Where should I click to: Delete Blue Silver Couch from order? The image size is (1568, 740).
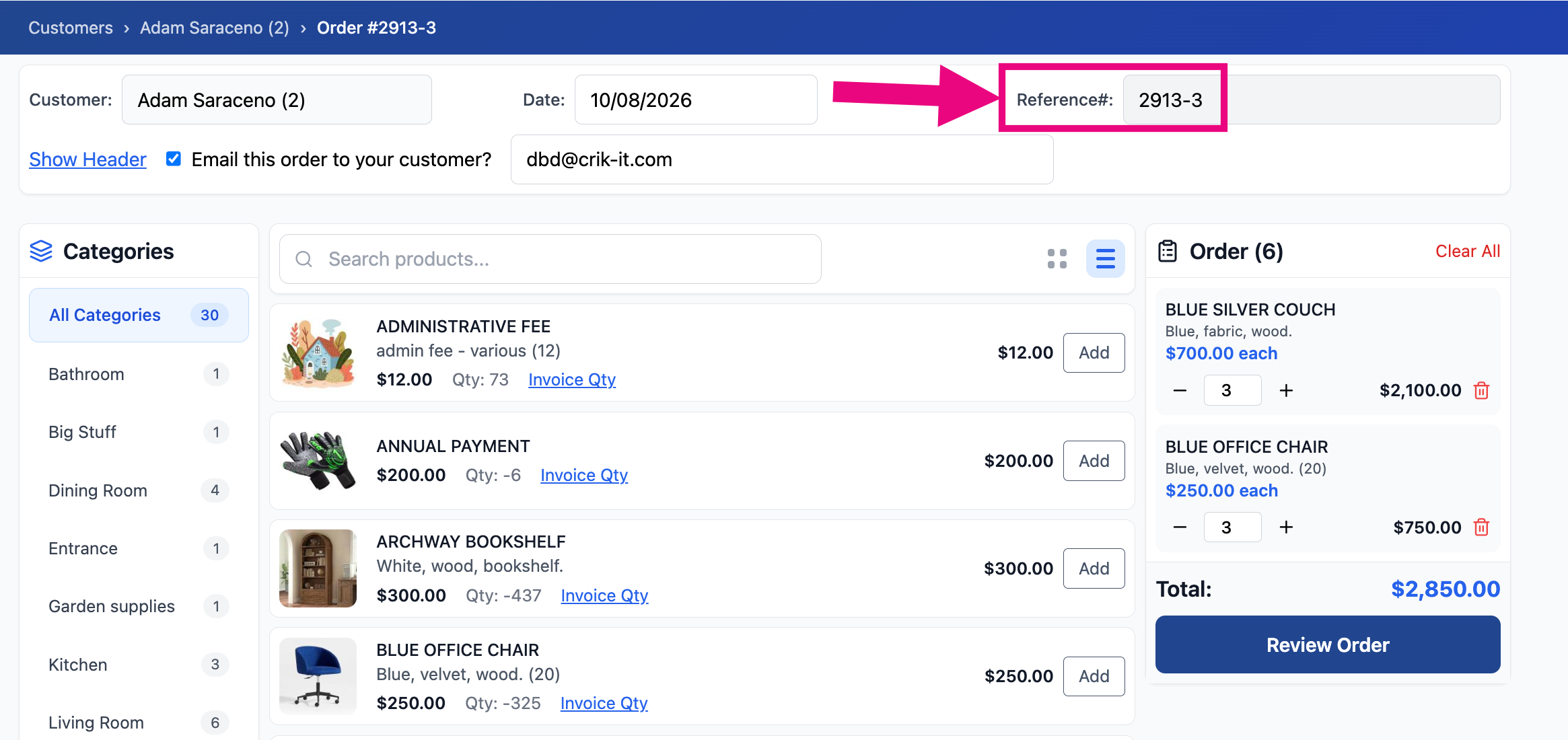[x=1481, y=391]
